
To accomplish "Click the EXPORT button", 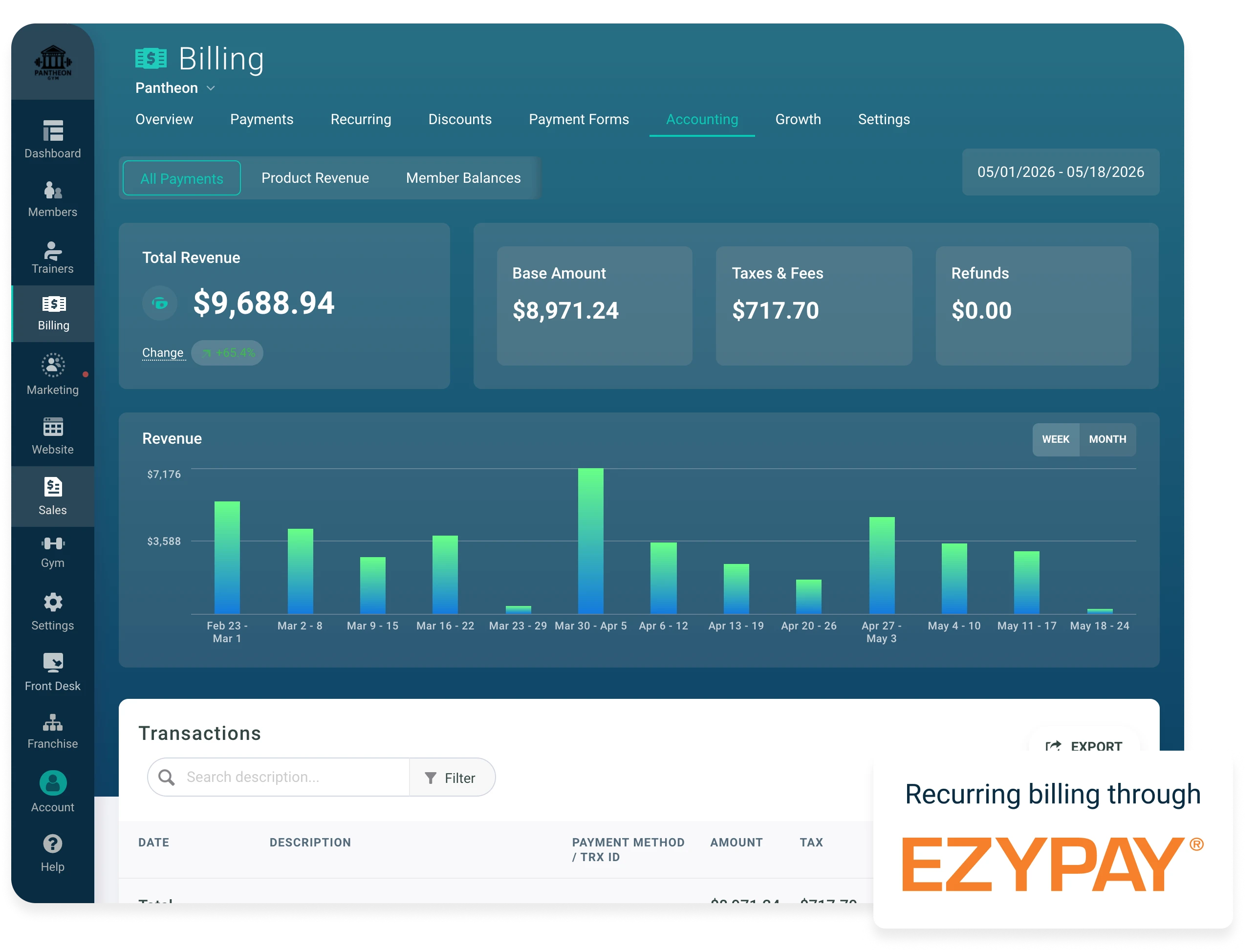I will coord(1084,746).
